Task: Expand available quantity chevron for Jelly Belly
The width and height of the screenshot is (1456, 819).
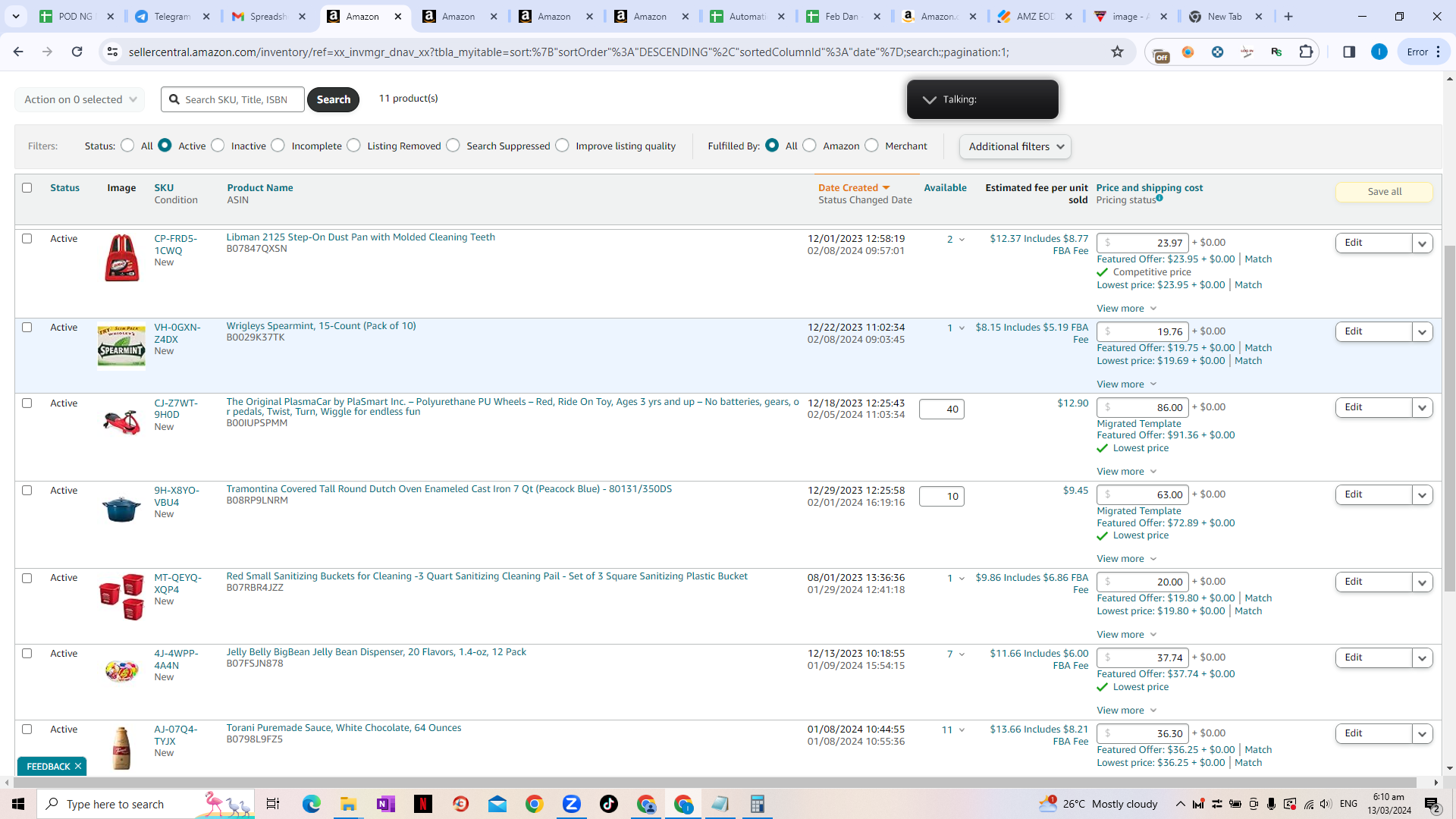Action: coord(962,654)
